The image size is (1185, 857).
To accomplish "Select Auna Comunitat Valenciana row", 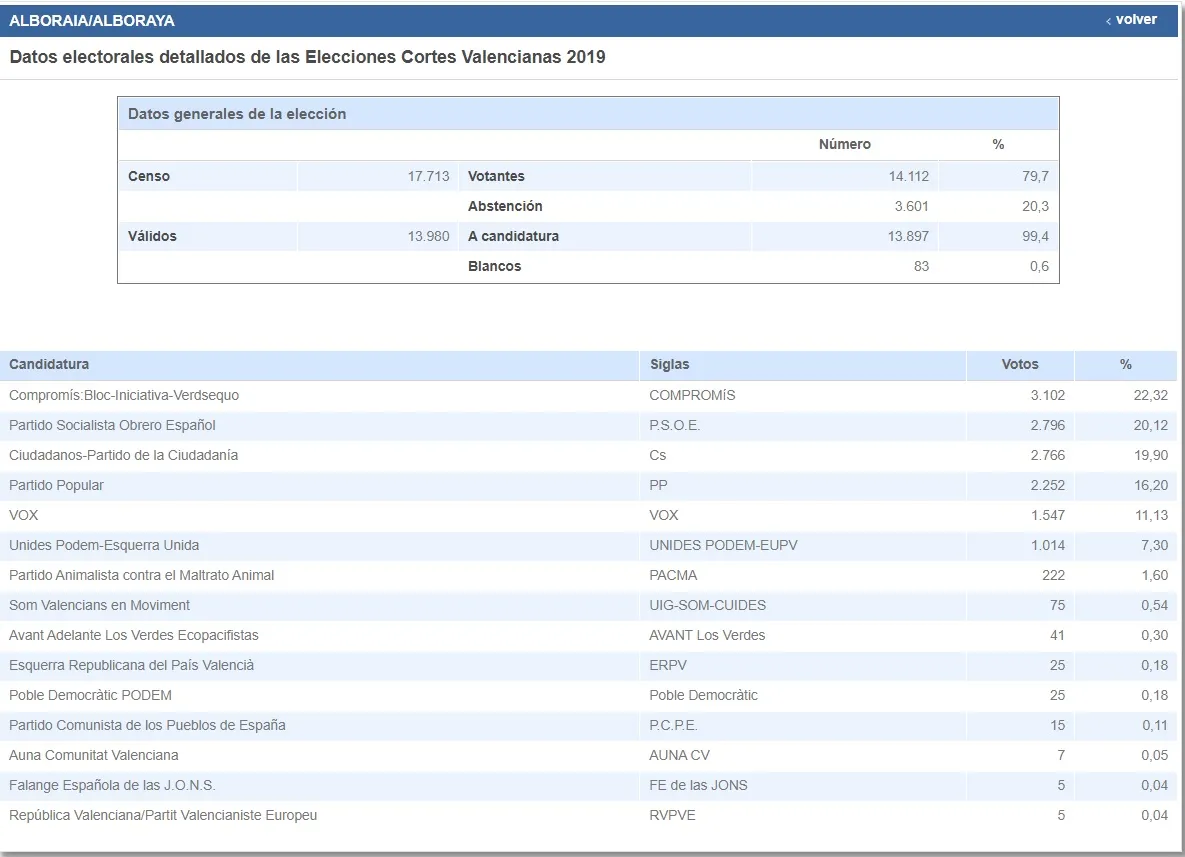I will coord(589,756).
